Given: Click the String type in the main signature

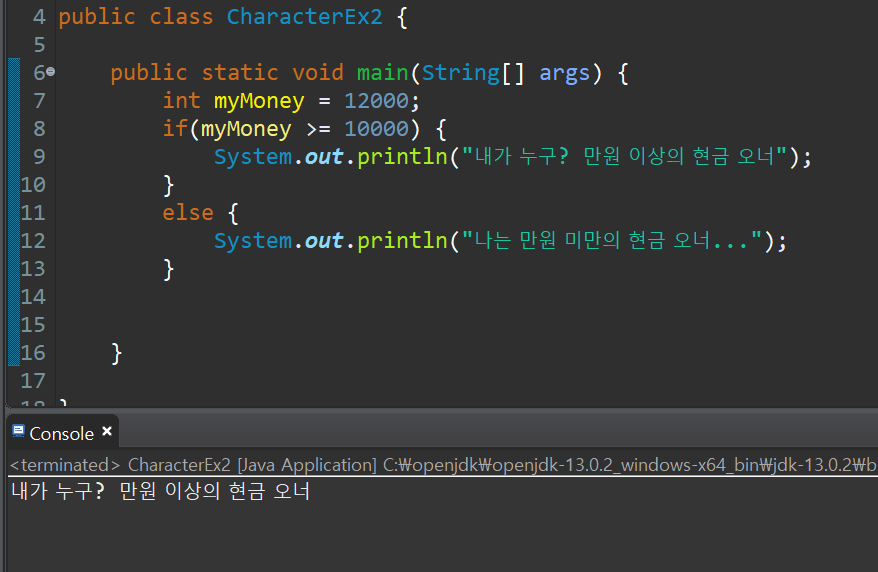Looking at the screenshot, I should coord(460,73).
